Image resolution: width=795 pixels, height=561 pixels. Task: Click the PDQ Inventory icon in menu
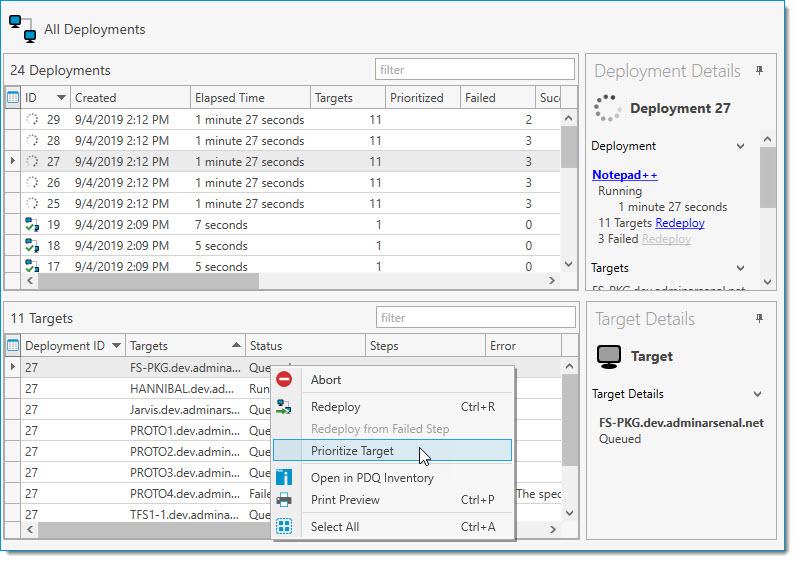pyautogui.click(x=284, y=477)
